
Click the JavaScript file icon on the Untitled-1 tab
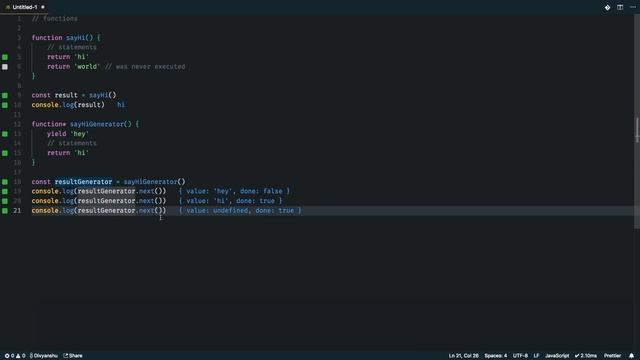click(x=8, y=7)
